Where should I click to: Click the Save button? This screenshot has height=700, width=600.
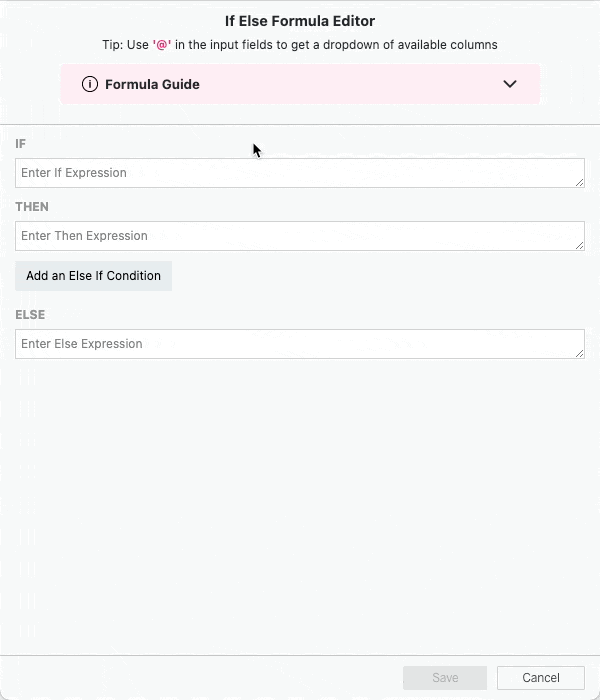pyautogui.click(x=445, y=678)
